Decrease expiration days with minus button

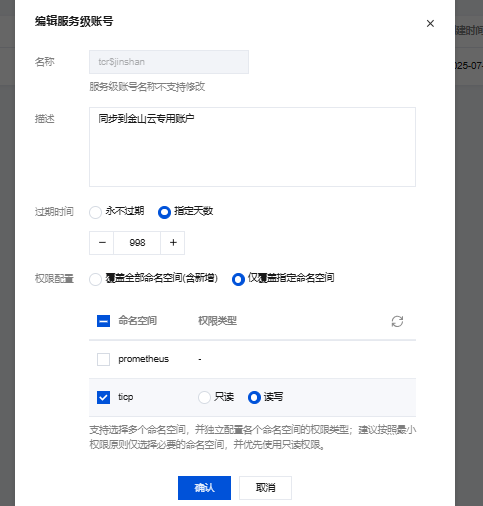(x=102, y=243)
